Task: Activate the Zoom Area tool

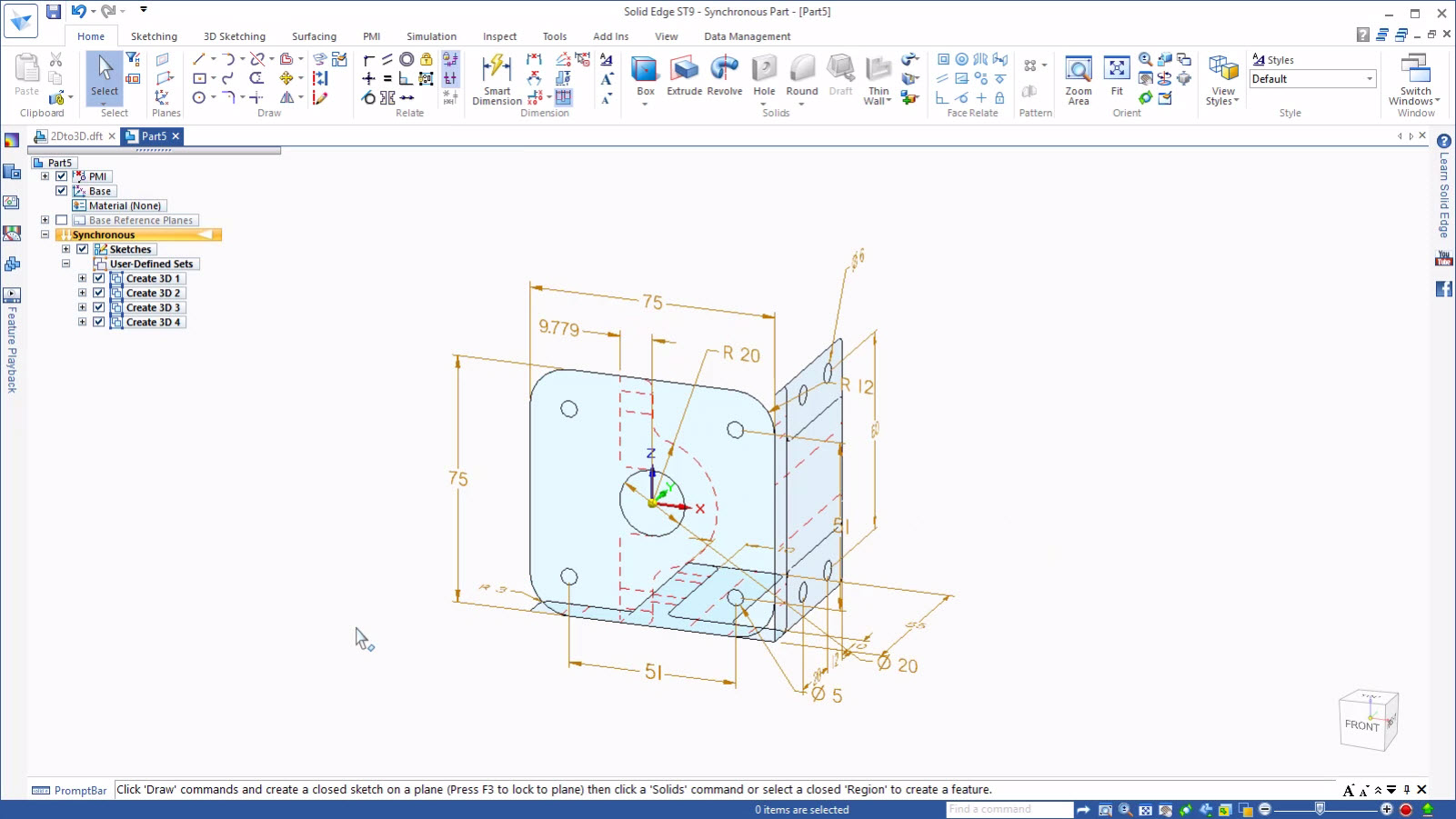Action: tap(1078, 77)
